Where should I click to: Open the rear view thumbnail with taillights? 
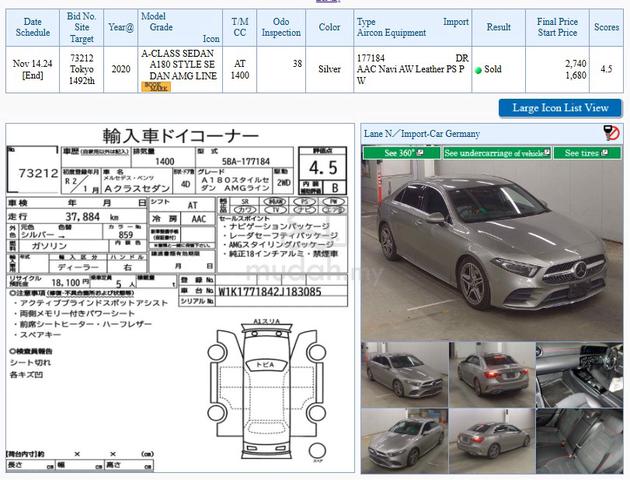point(492,374)
